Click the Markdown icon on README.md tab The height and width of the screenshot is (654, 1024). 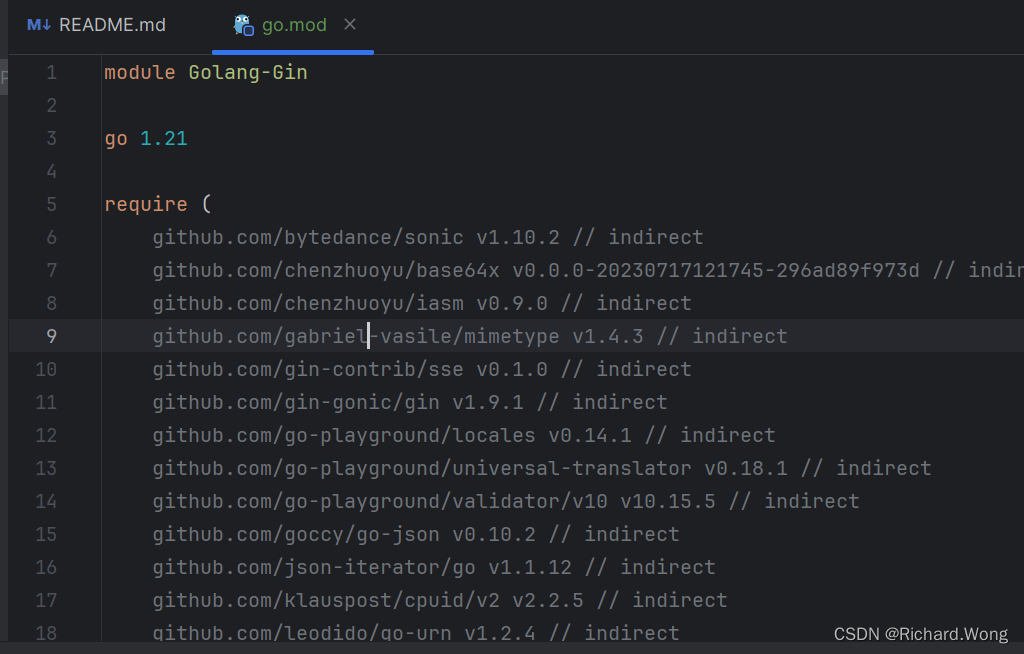coord(38,24)
